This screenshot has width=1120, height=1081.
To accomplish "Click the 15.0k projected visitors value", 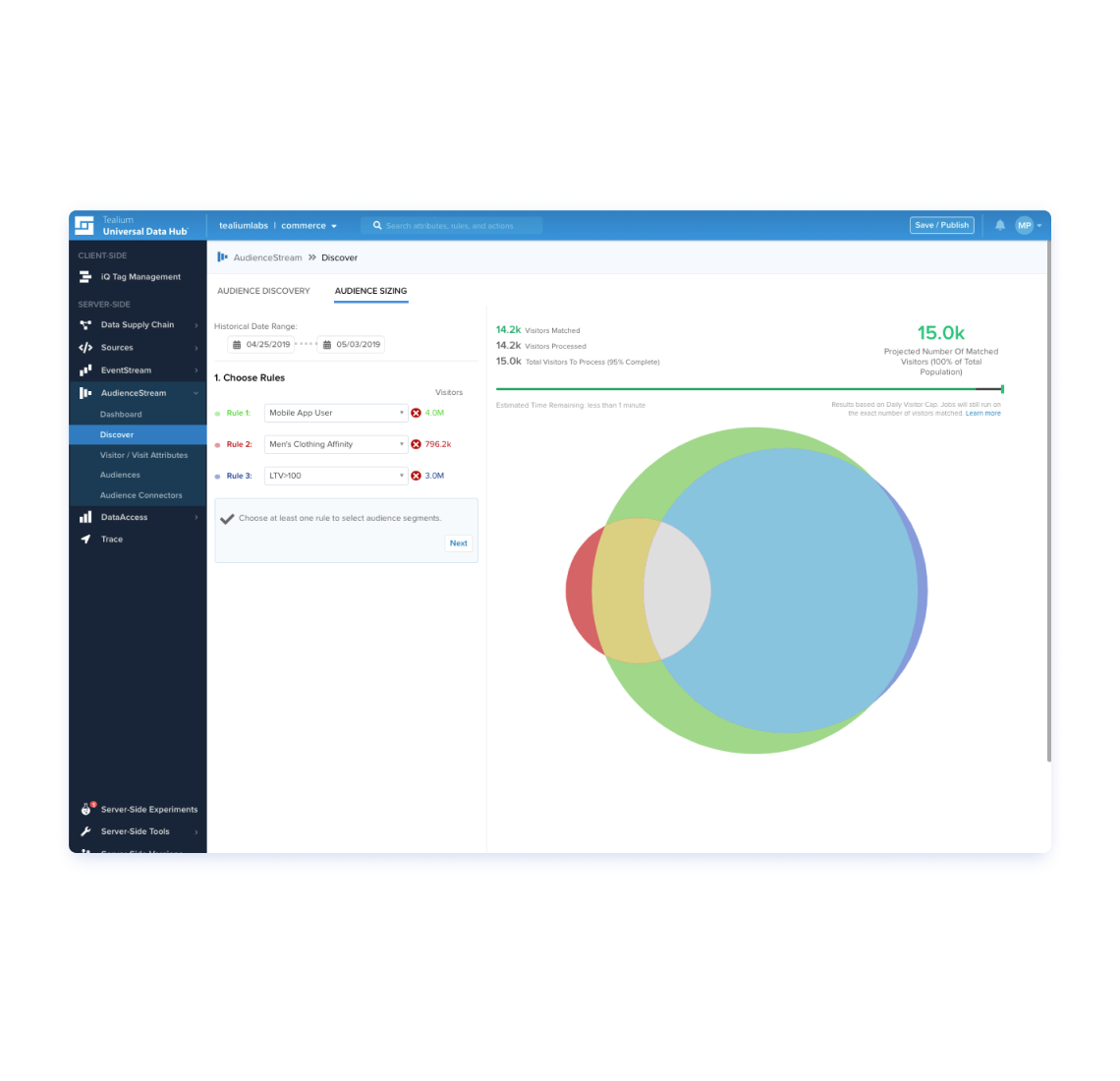I will pos(941,333).
